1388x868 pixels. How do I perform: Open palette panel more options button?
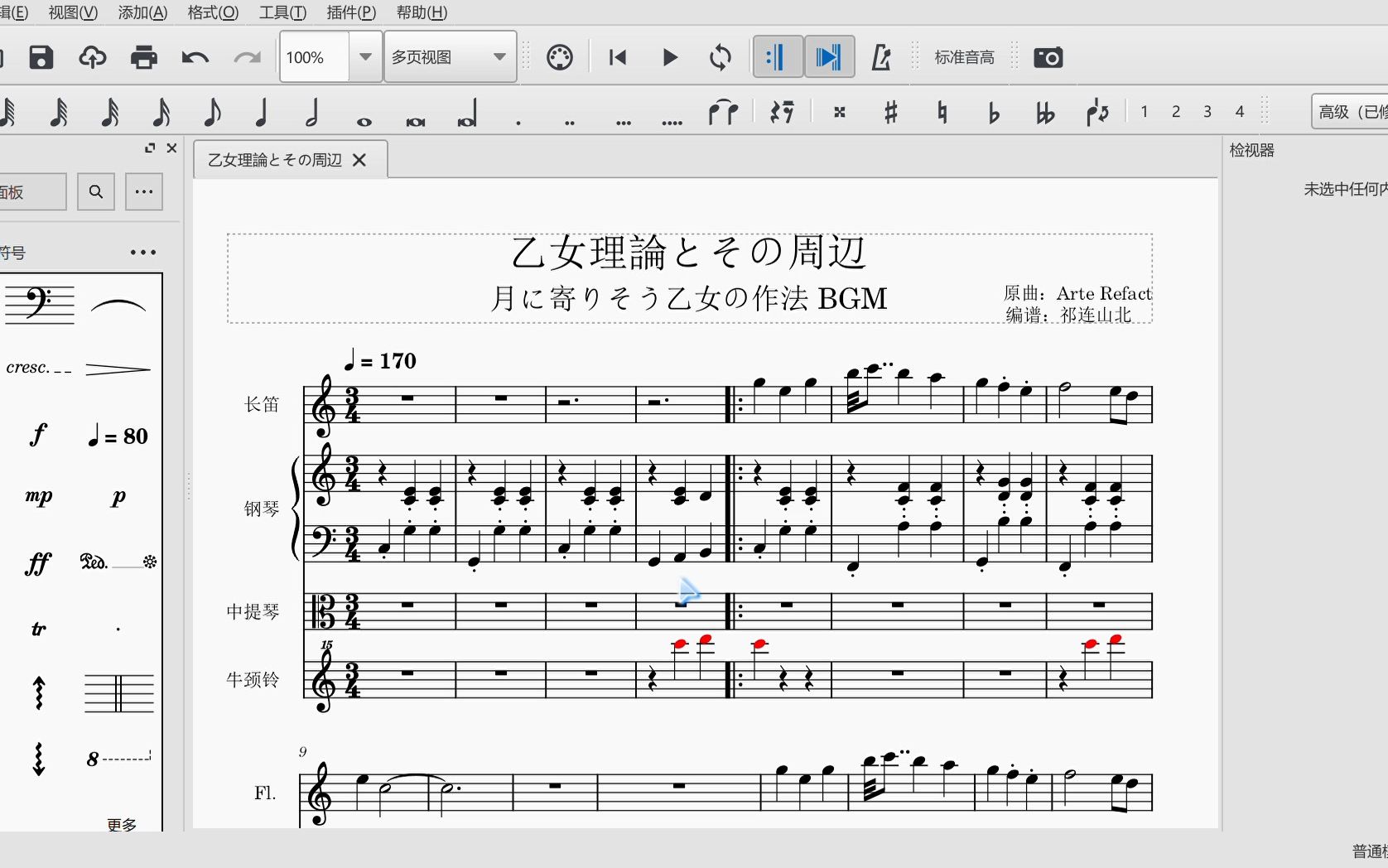click(x=144, y=192)
